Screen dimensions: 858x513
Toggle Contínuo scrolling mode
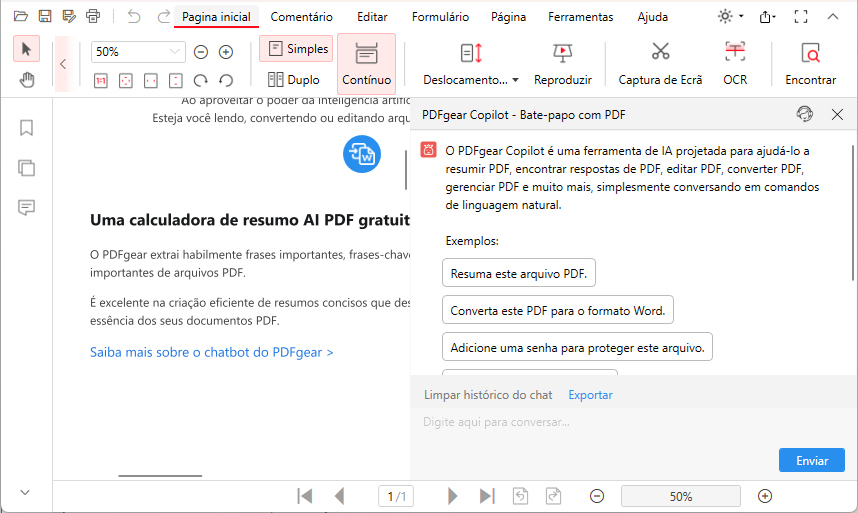tap(367, 63)
